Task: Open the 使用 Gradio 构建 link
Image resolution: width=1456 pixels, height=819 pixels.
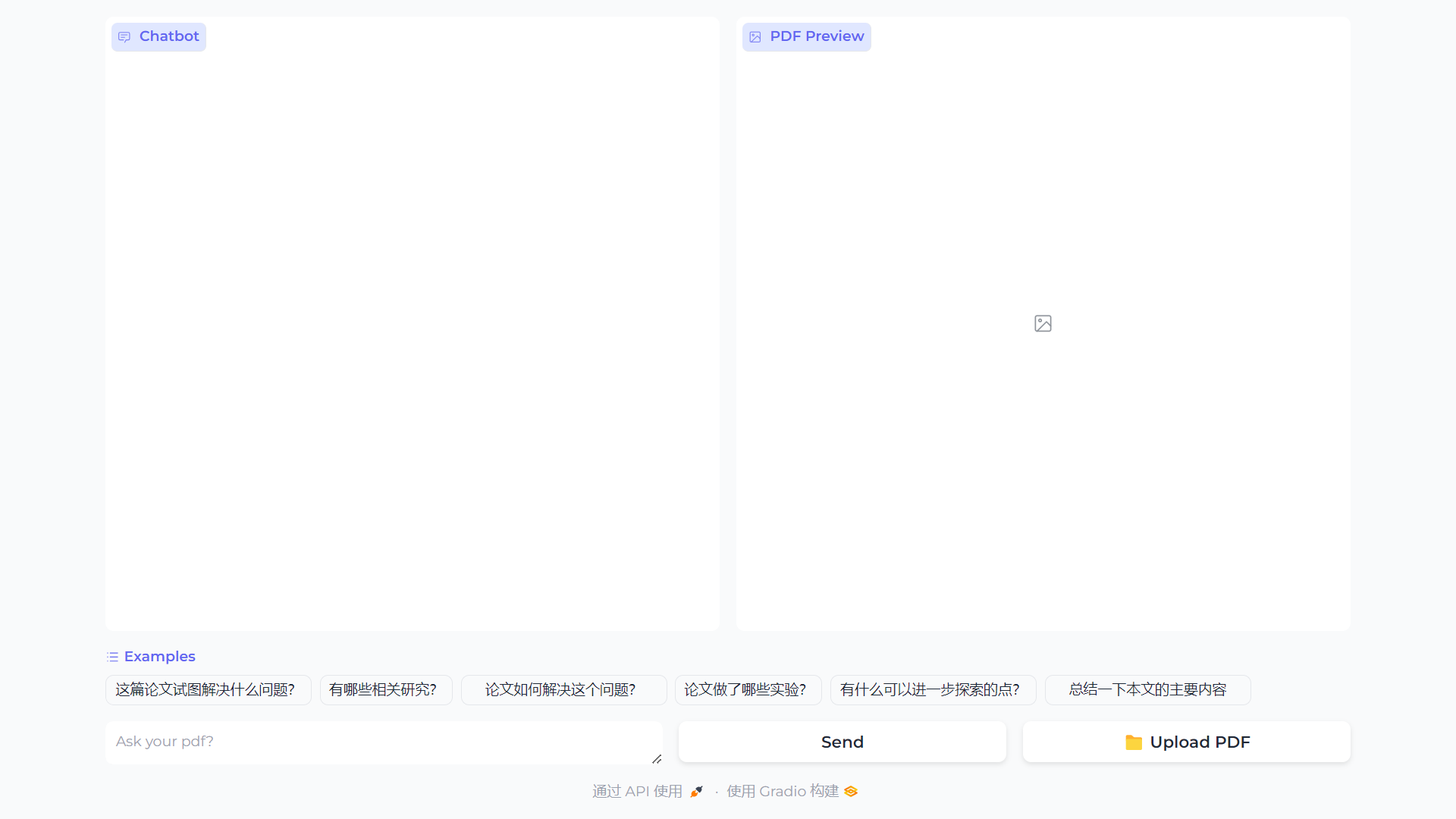Action: (792, 792)
